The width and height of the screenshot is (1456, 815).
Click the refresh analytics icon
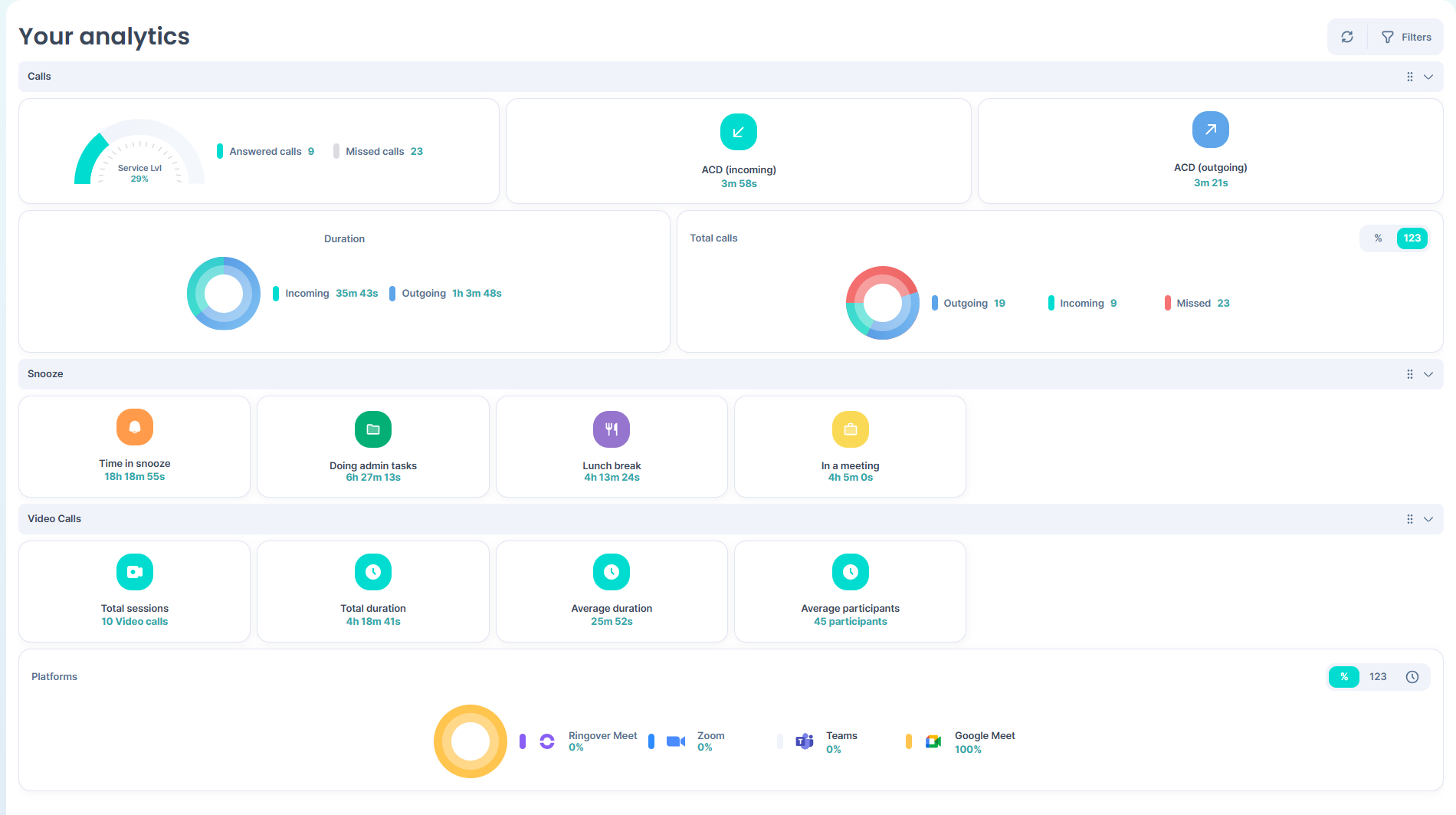[x=1347, y=37]
